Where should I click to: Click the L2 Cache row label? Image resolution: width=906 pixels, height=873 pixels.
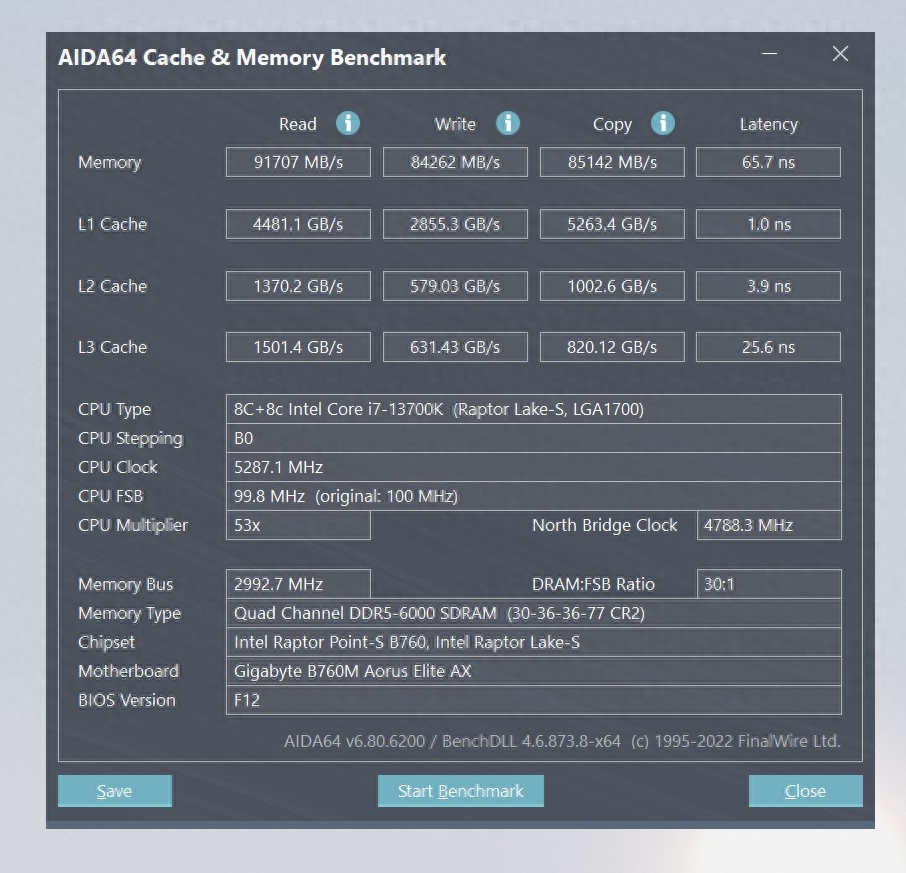pyautogui.click(x=113, y=286)
